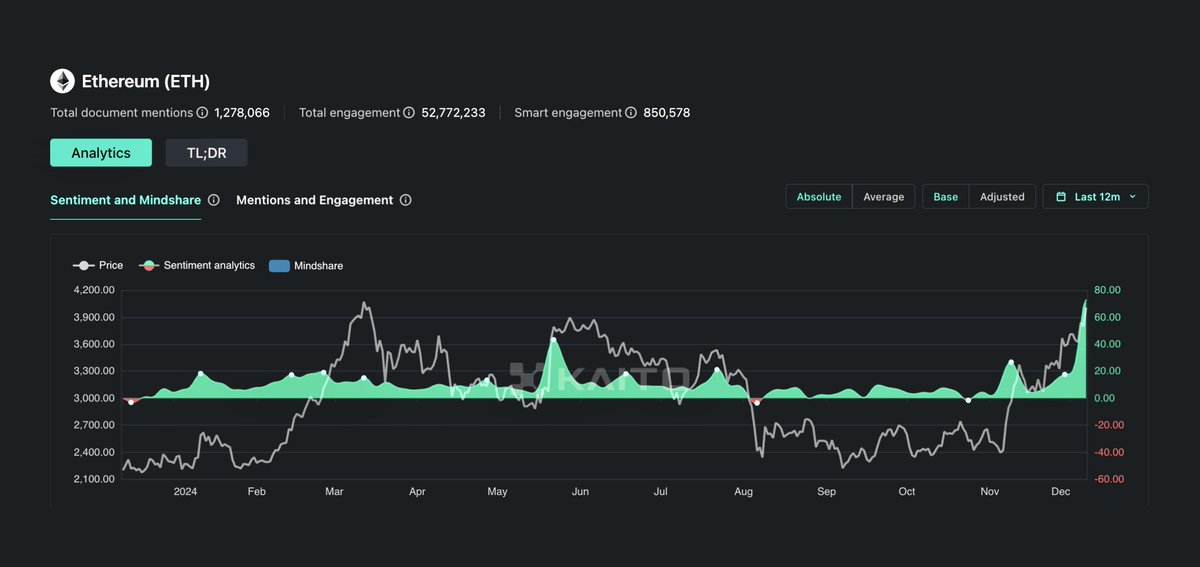Image resolution: width=1200 pixels, height=567 pixels.
Task: Select the Base mode option
Action: click(946, 197)
